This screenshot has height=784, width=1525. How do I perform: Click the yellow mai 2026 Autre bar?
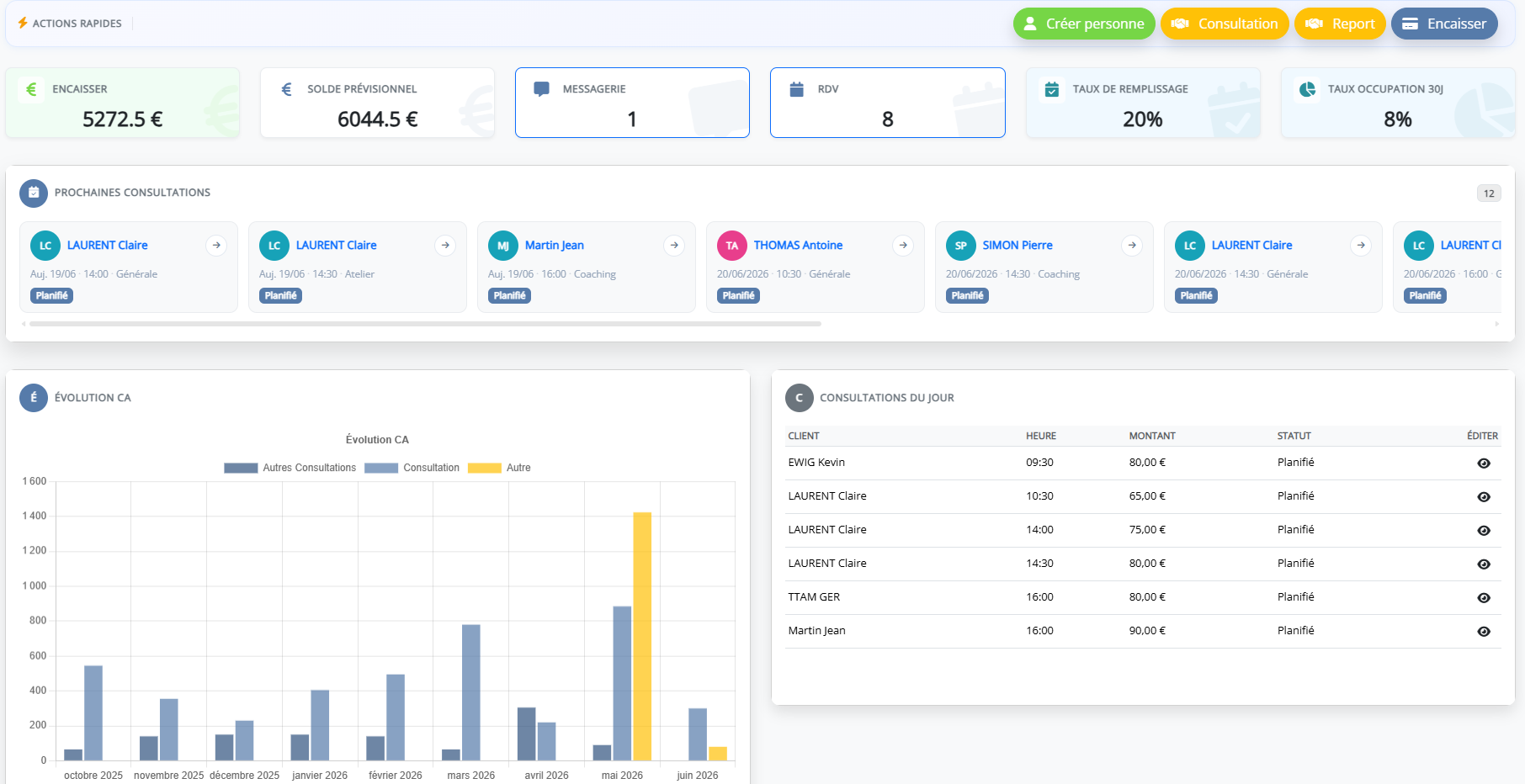click(x=642, y=636)
